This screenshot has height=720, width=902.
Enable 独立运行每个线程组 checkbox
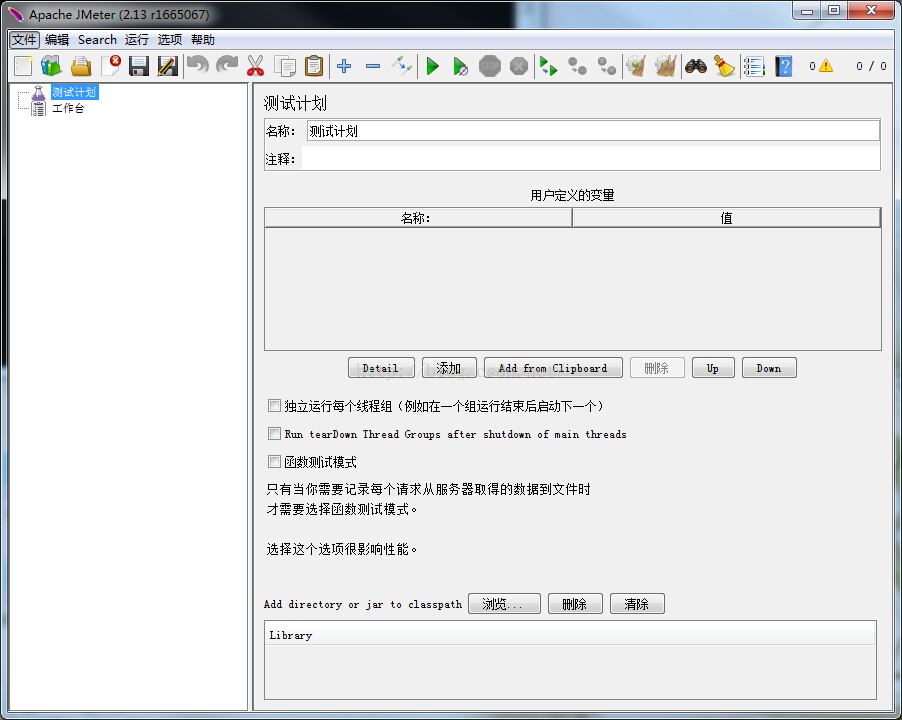click(274, 406)
